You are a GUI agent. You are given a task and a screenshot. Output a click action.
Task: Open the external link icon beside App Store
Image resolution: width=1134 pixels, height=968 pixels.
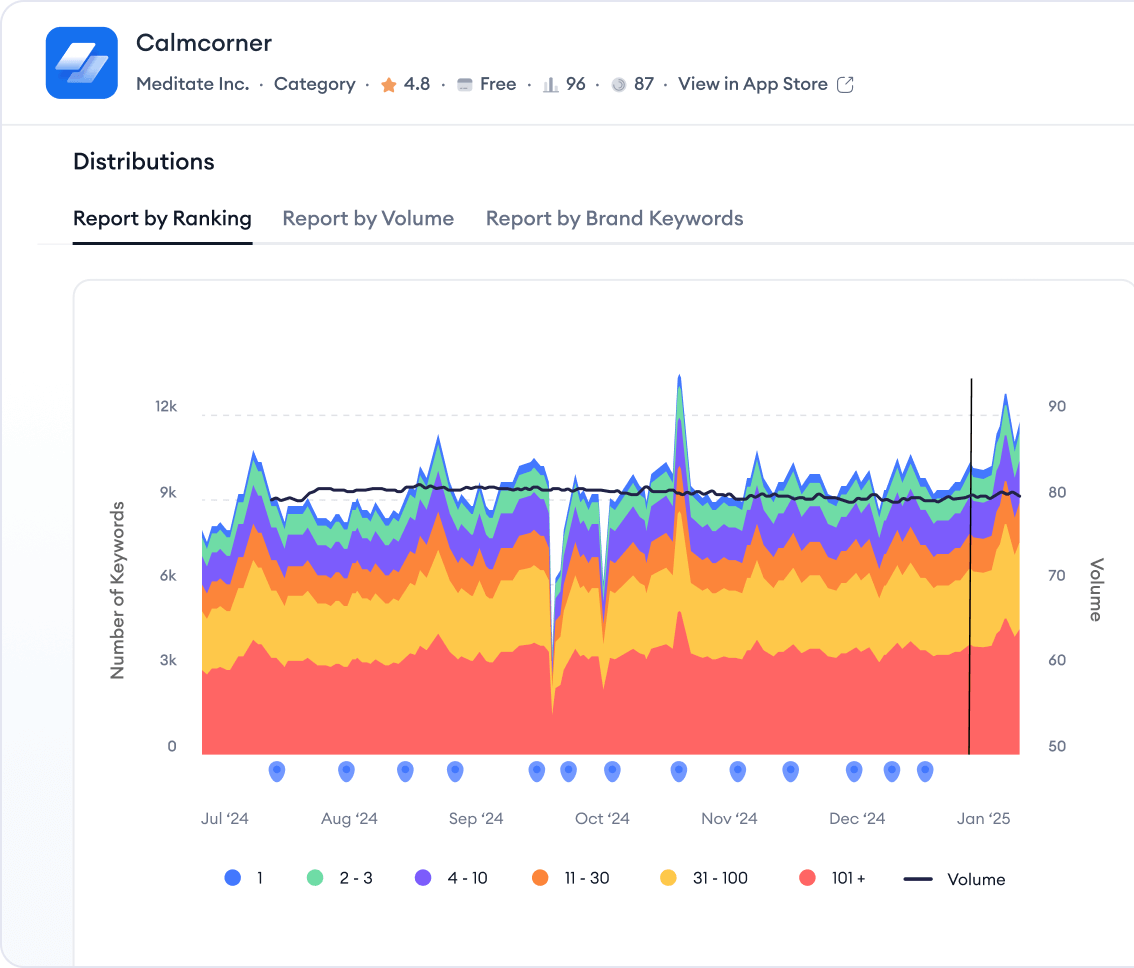pyautogui.click(x=845, y=85)
